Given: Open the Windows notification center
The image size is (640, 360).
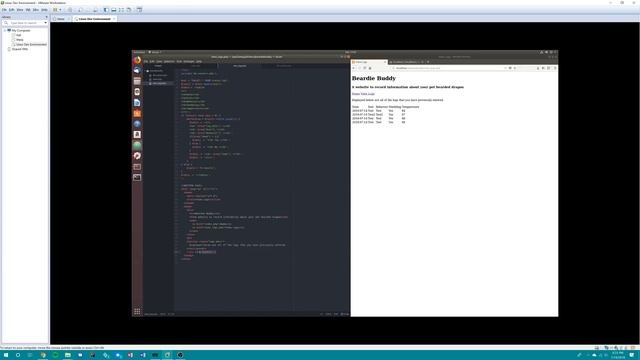Looking at the screenshot, I should point(632,355).
